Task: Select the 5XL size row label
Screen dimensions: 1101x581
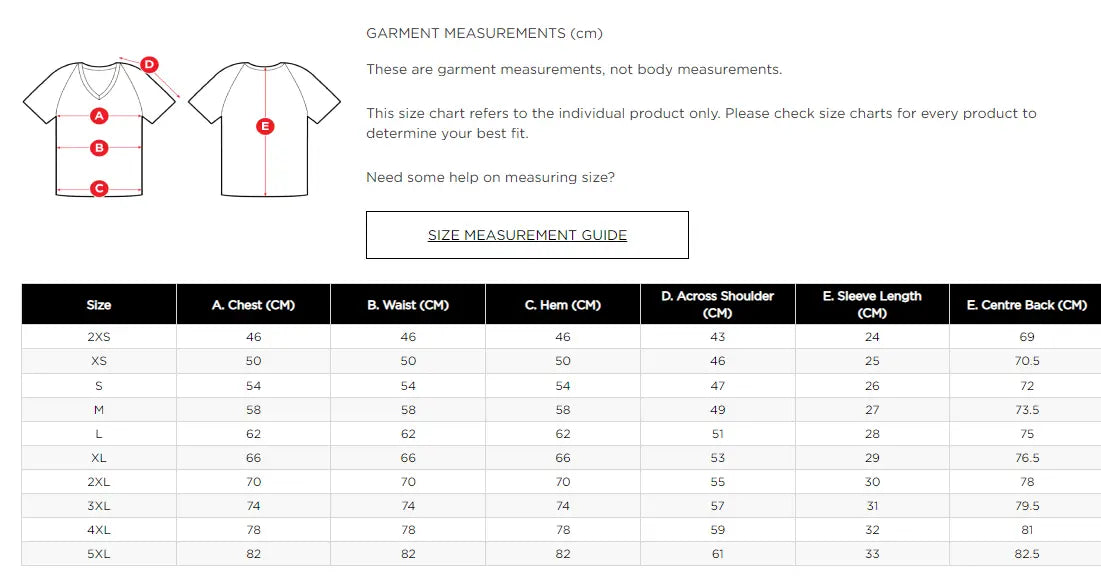Action: pyautogui.click(x=99, y=554)
